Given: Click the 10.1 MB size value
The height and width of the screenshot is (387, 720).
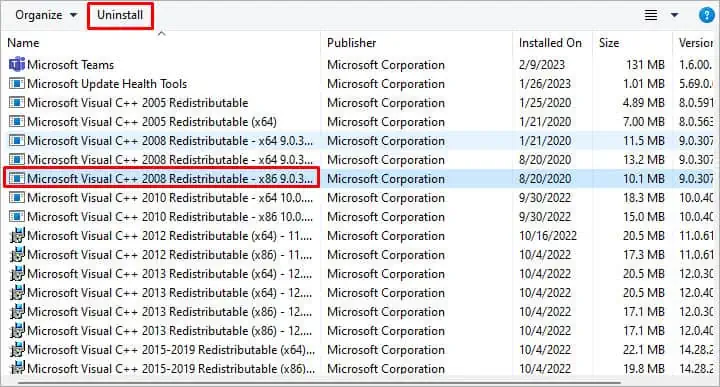Looking at the screenshot, I should tap(644, 179).
